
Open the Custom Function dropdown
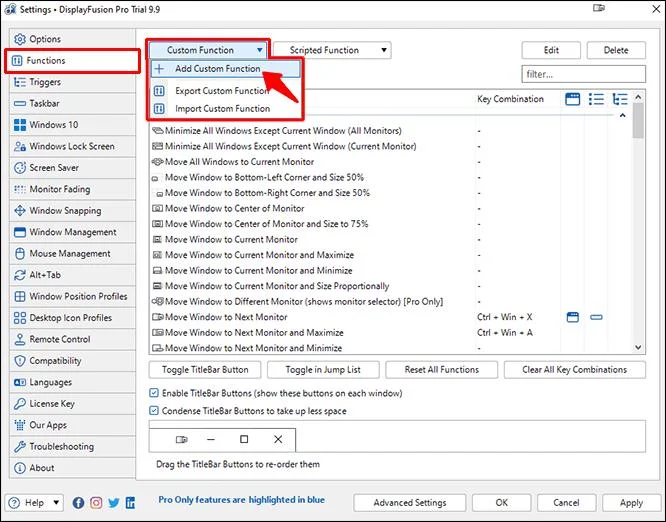tap(208, 50)
